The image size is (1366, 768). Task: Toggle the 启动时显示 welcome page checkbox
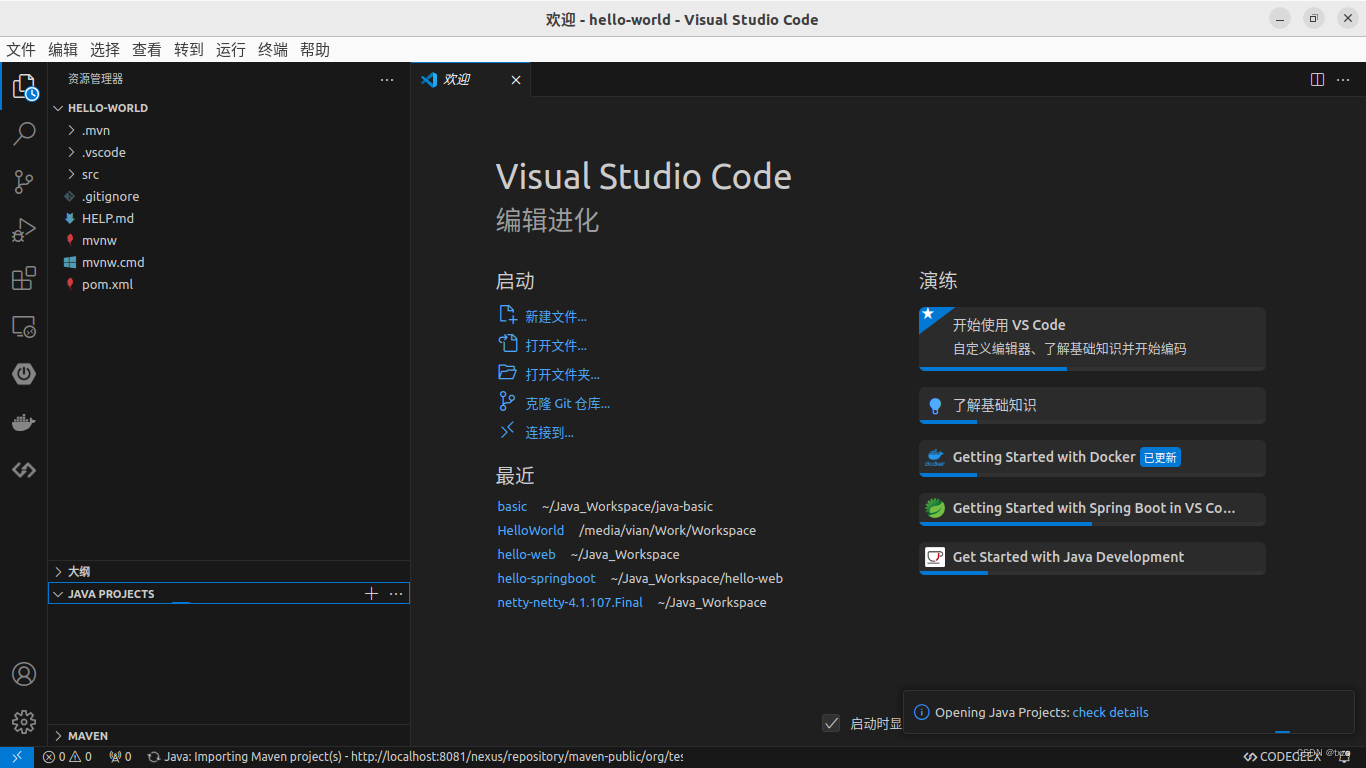(x=831, y=723)
